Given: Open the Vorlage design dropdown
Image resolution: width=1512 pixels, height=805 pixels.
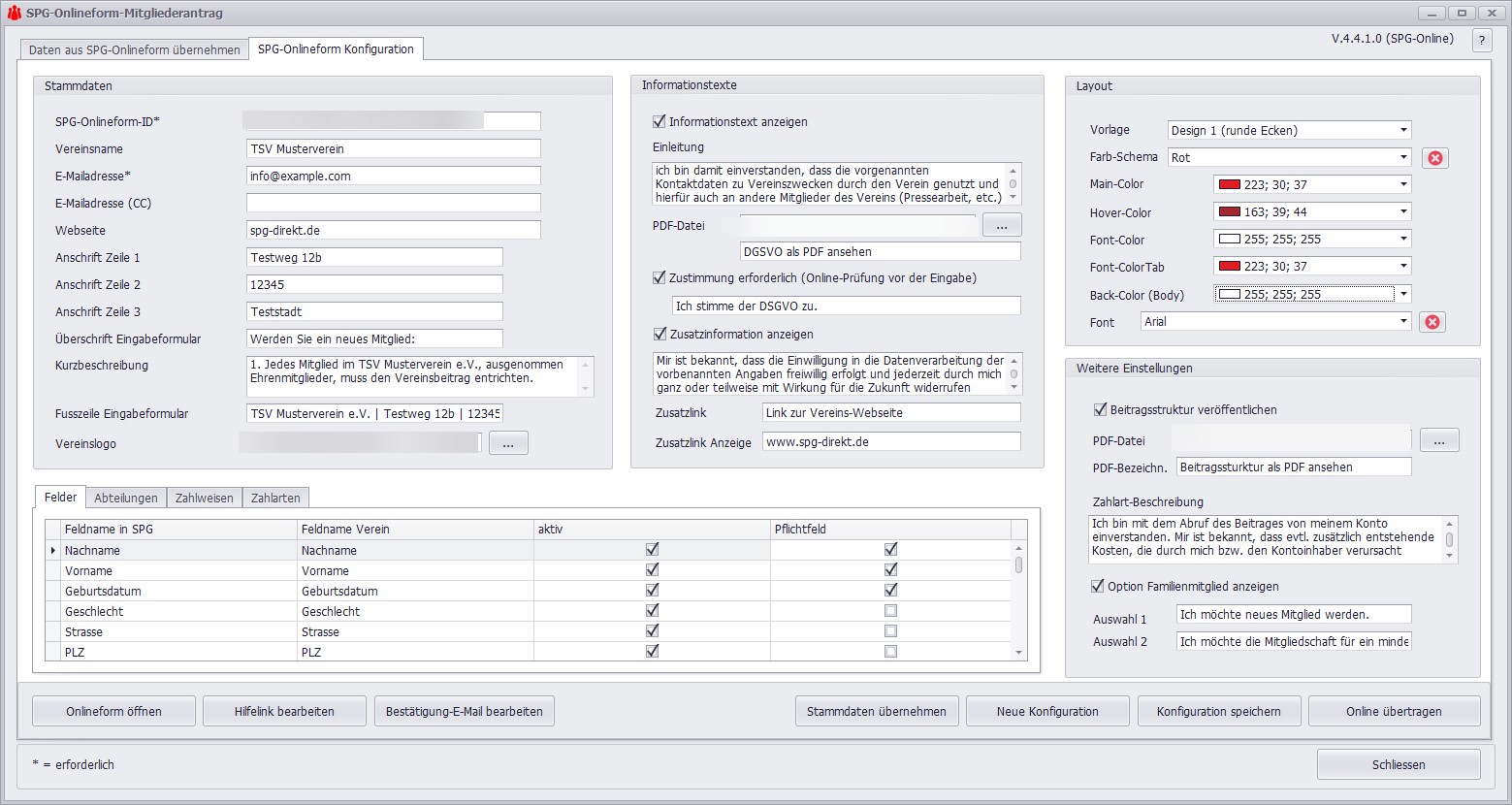Looking at the screenshot, I should [x=1402, y=130].
